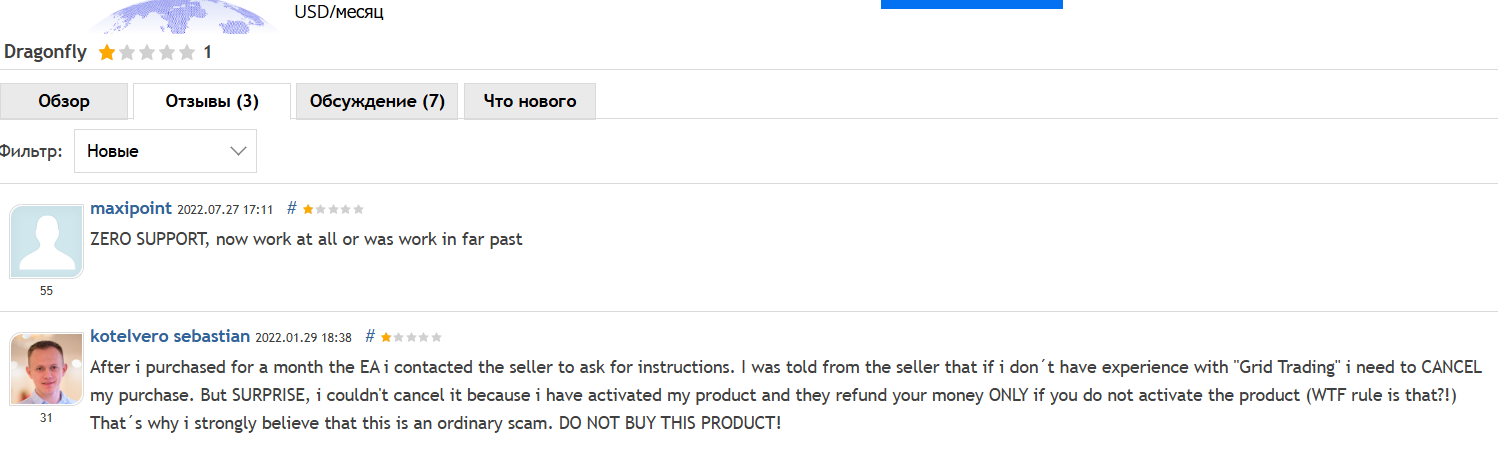Click maxipoint's default avatar icon
Image resolution: width=1498 pixels, height=460 pixels.
pyautogui.click(x=46, y=241)
